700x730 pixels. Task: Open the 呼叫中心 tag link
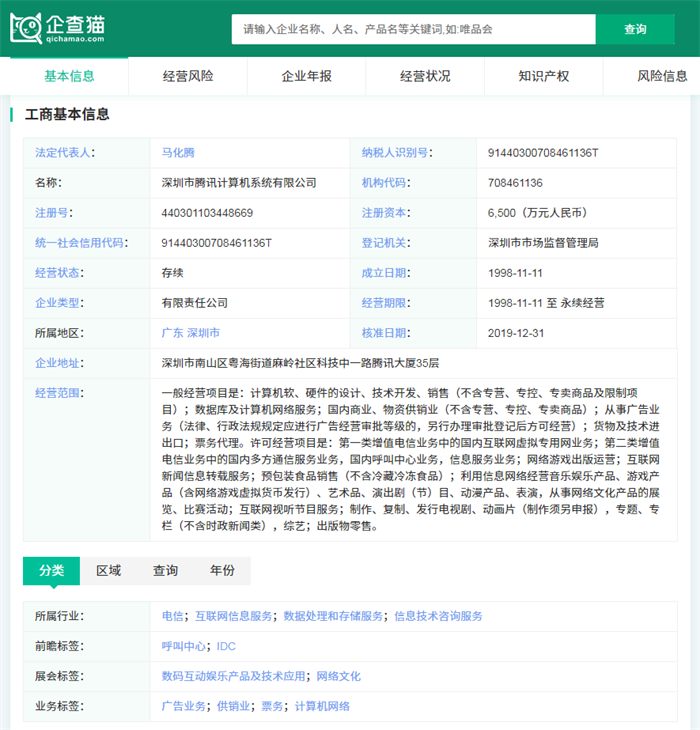click(x=183, y=646)
